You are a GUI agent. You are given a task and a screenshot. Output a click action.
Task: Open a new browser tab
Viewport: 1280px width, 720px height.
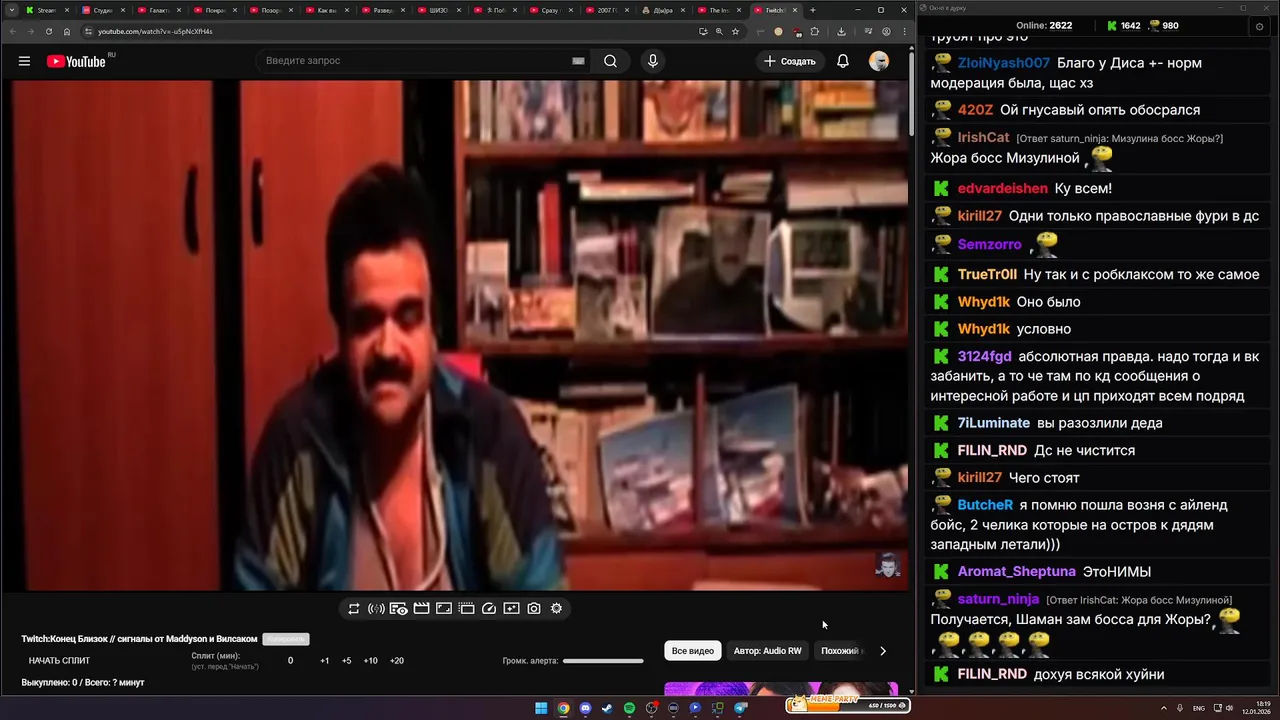pyautogui.click(x=812, y=10)
